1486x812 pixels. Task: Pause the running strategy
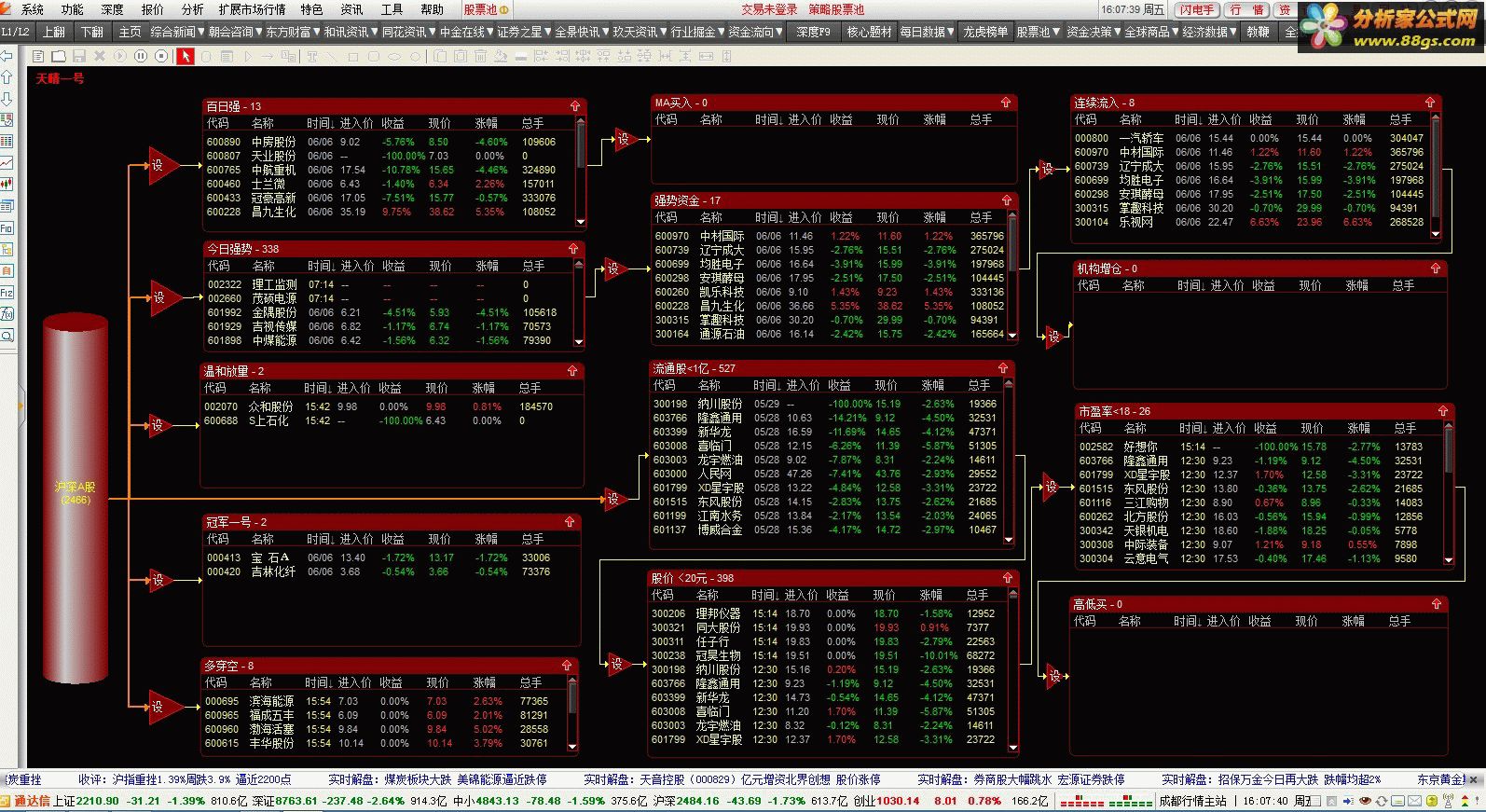click(140, 56)
